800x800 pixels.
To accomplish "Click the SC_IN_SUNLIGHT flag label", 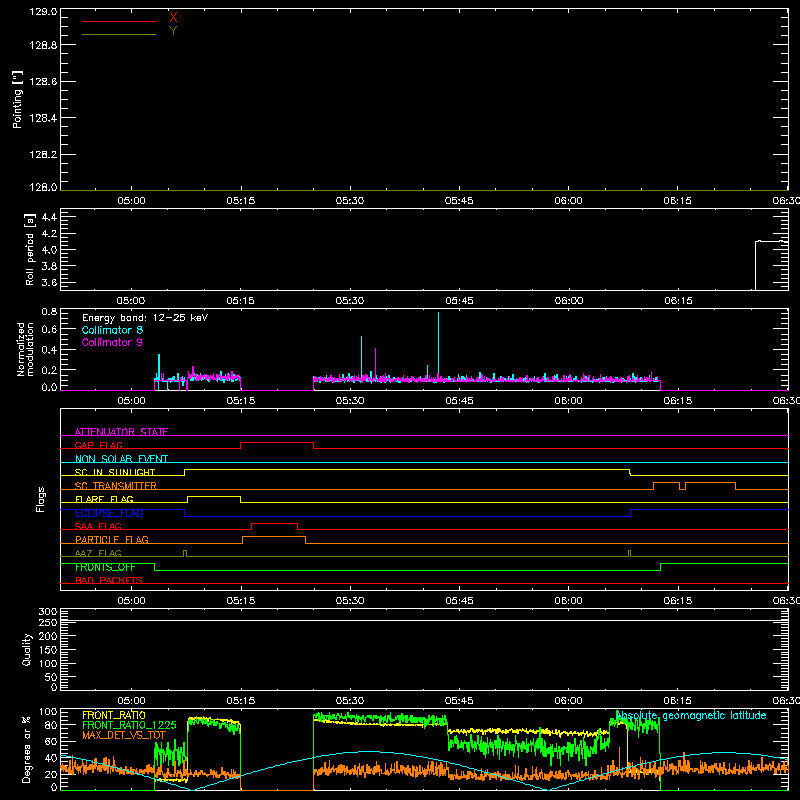I will [115, 472].
